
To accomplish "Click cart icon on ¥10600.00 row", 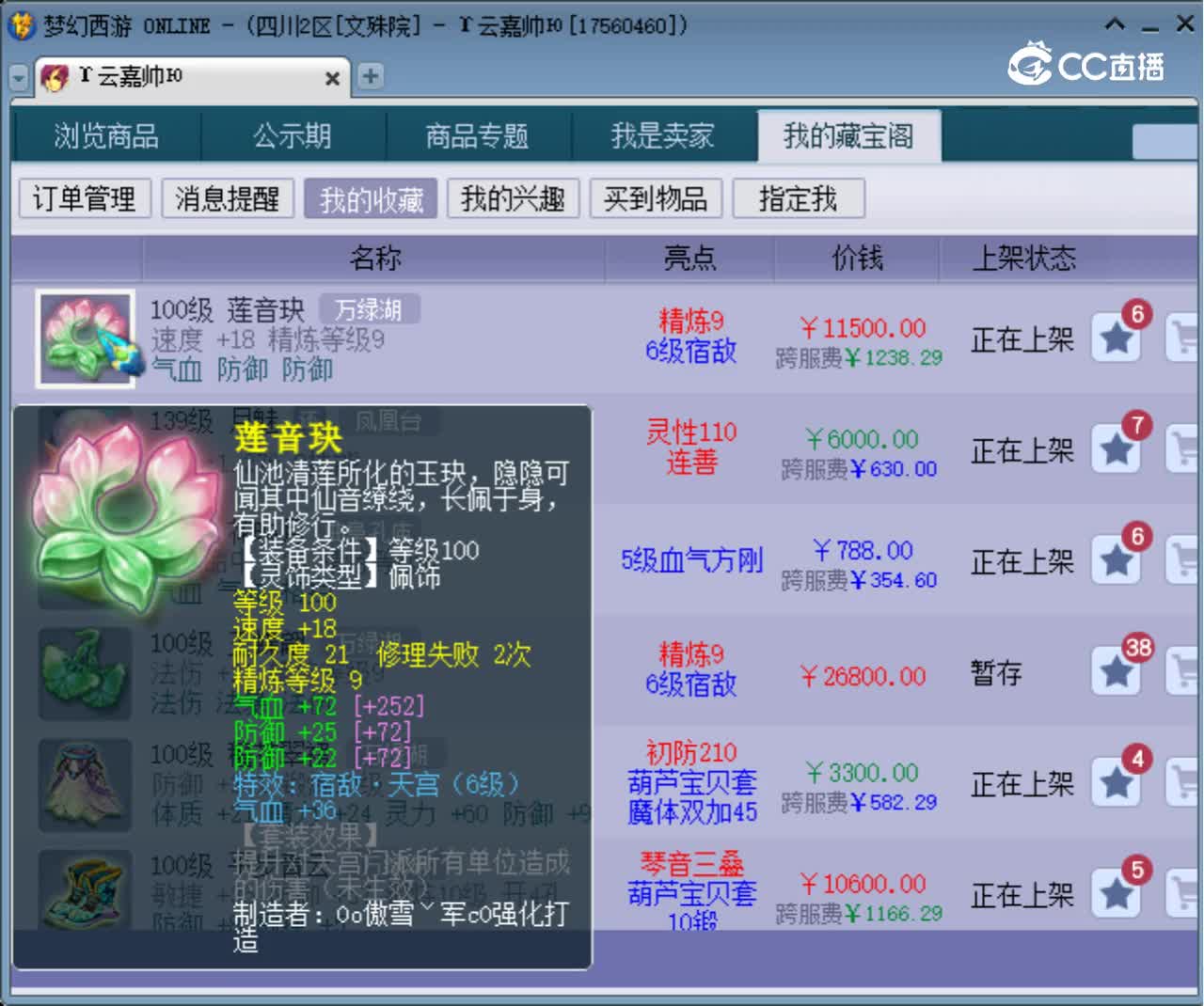I will [x=1183, y=893].
